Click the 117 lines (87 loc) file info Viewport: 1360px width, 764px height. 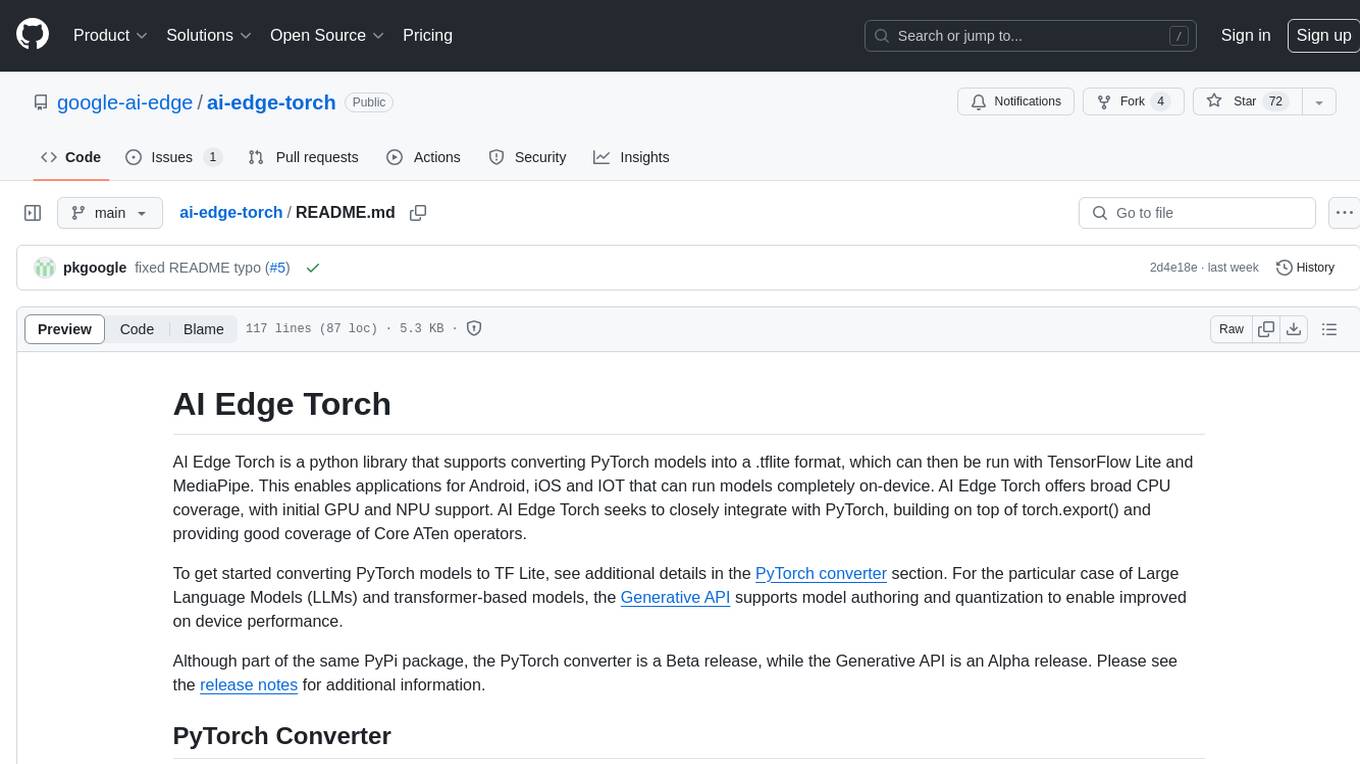click(x=311, y=329)
